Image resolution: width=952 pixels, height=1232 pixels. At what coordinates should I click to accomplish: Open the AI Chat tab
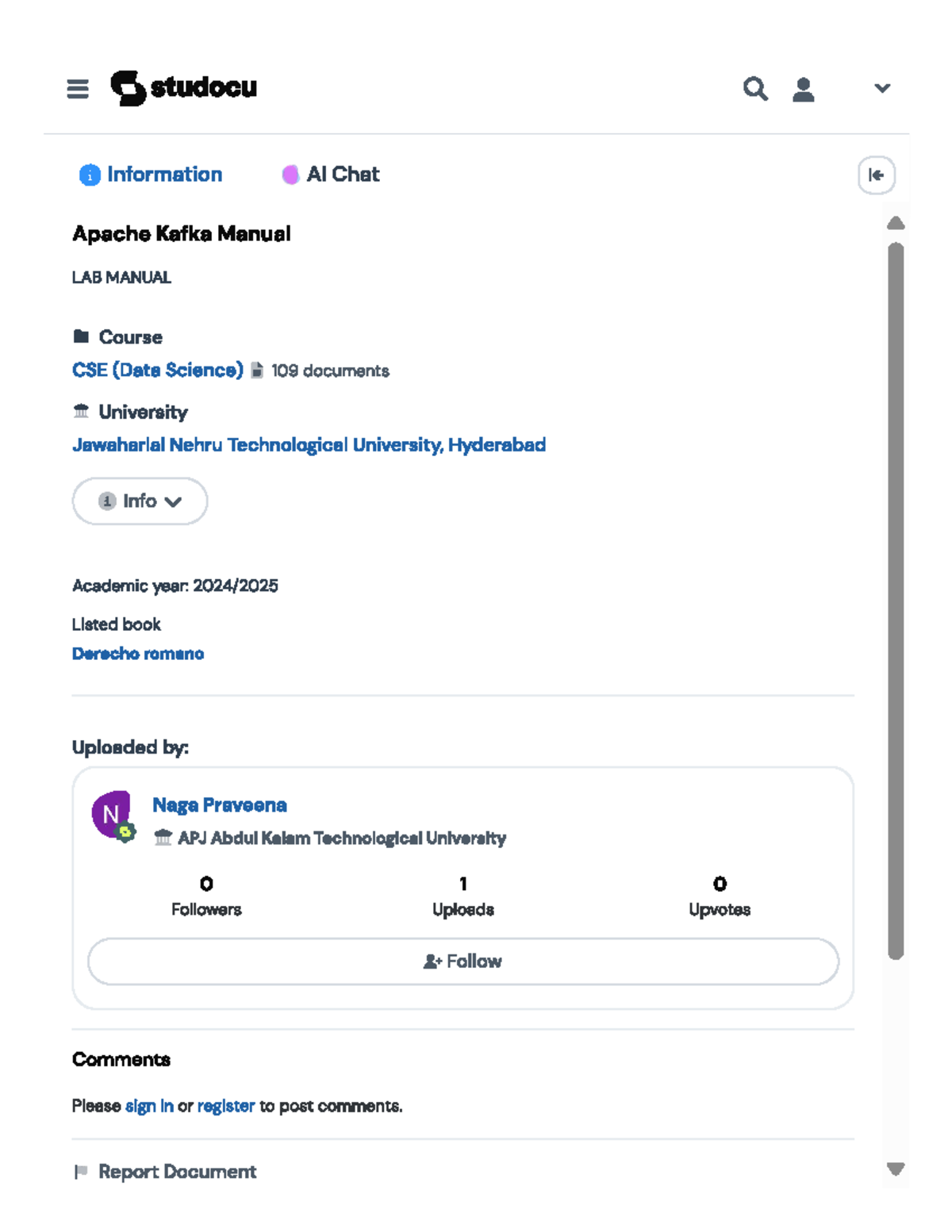point(331,175)
